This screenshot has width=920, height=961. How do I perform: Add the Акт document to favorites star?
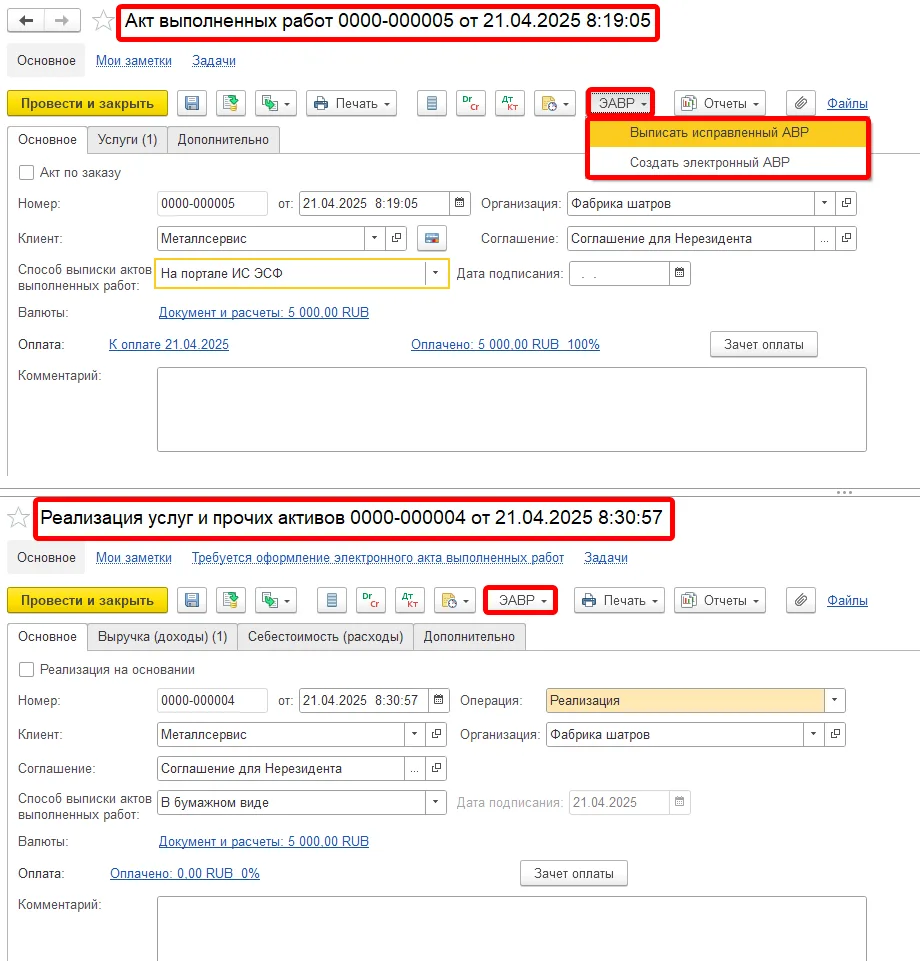coord(103,21)
